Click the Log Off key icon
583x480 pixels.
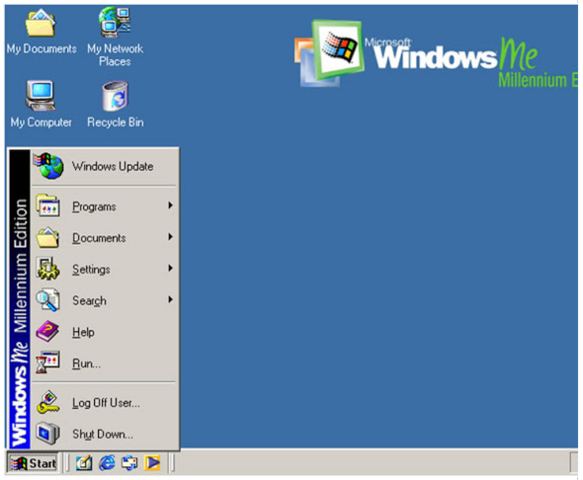point(48,402)
